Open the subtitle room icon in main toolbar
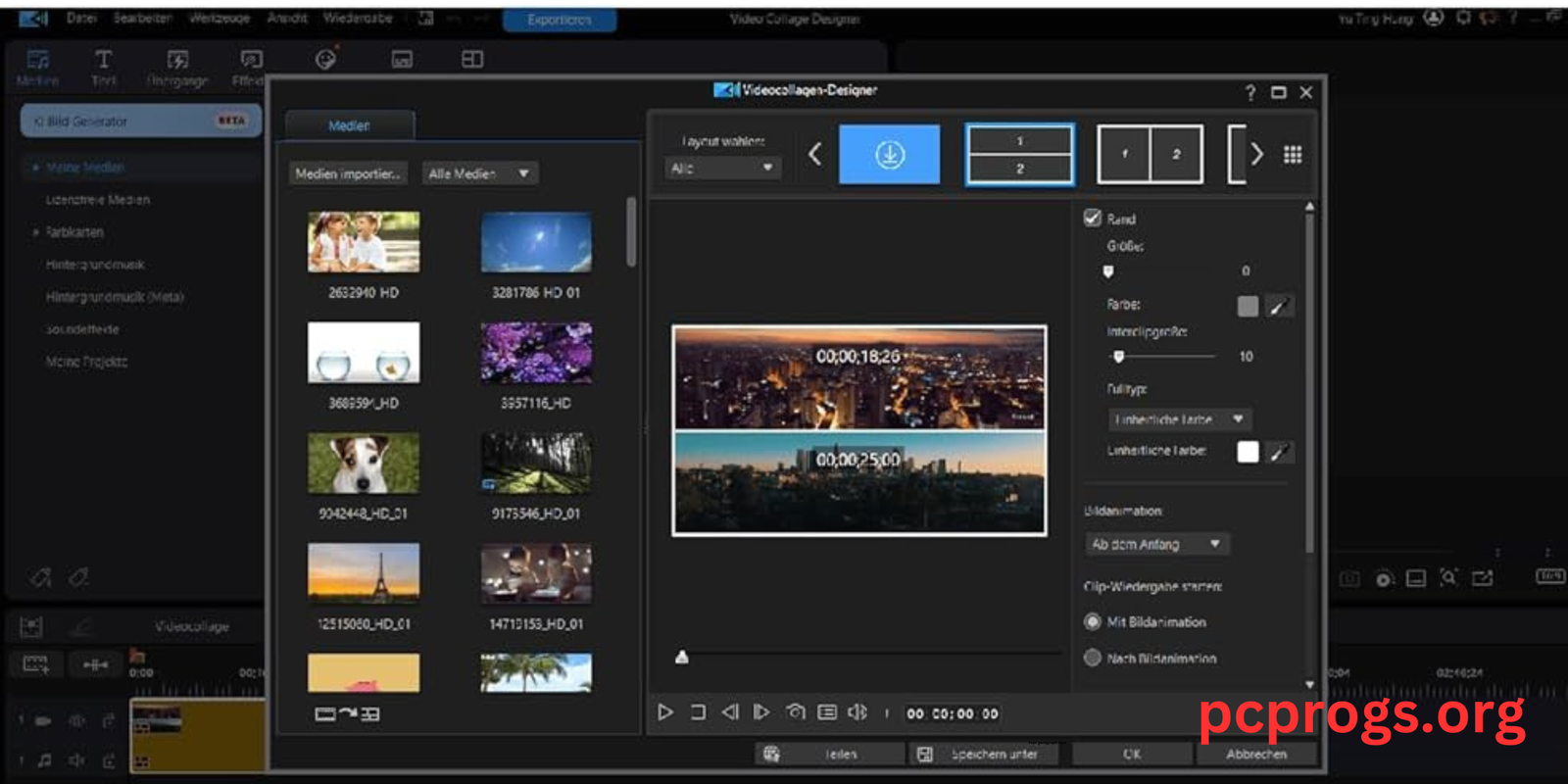The width and height of the screenshot is (1568, 784). 402,60
